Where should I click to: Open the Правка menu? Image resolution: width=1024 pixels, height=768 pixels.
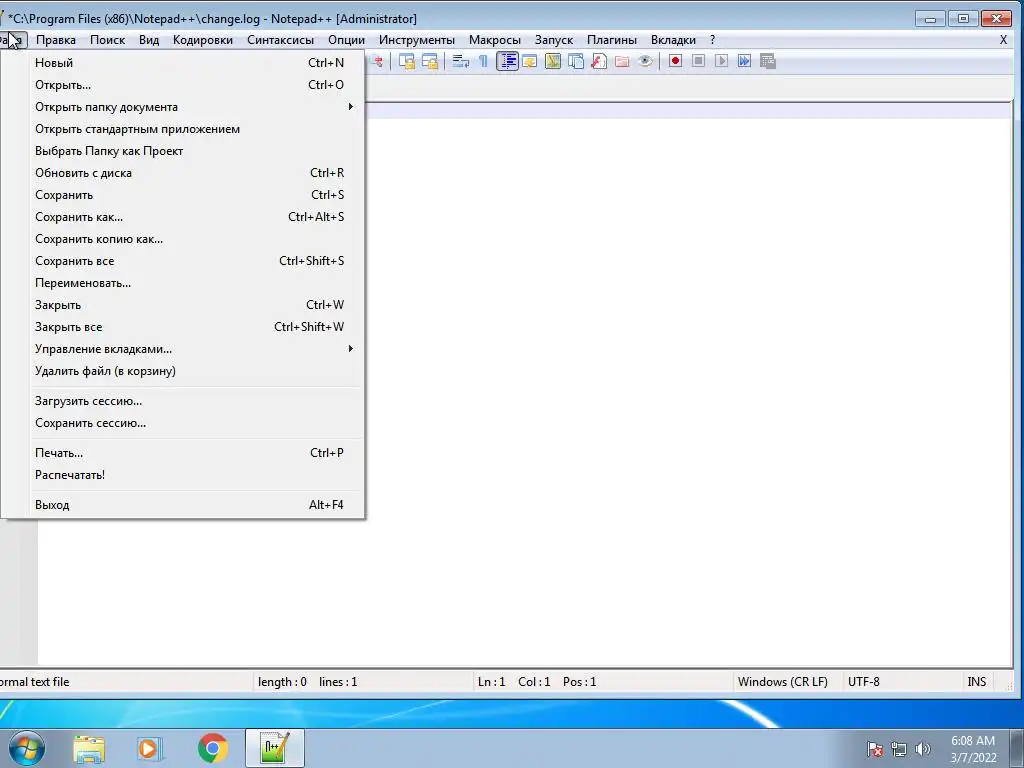point(56,40)
